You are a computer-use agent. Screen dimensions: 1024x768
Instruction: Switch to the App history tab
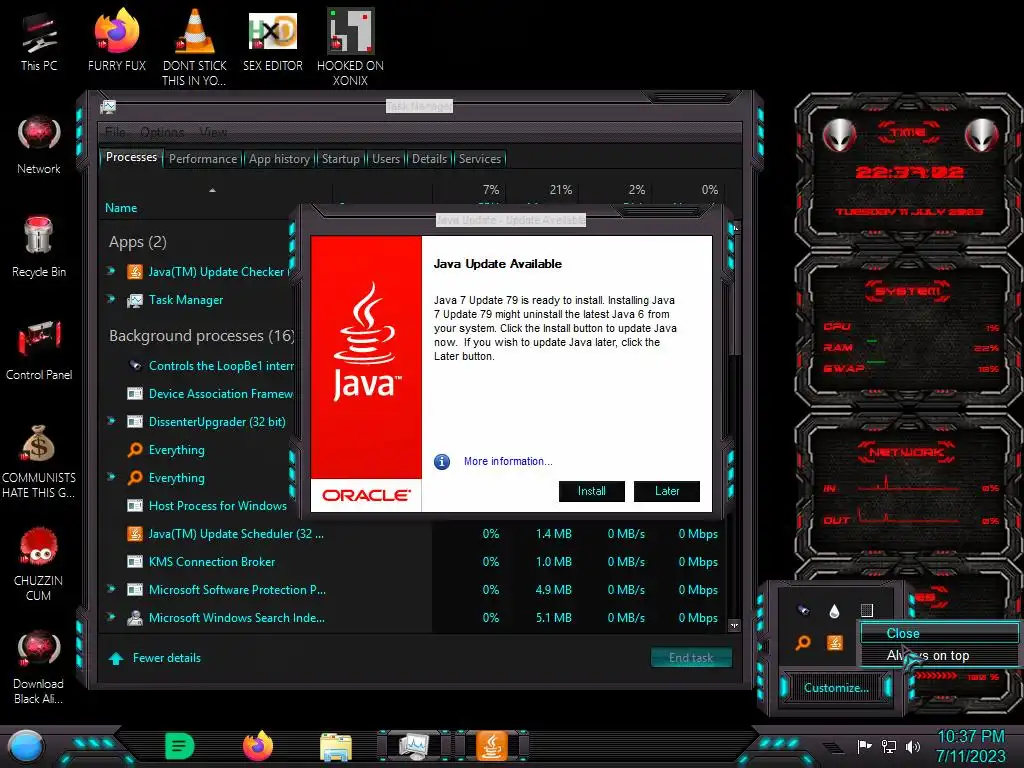click(280, 159)
